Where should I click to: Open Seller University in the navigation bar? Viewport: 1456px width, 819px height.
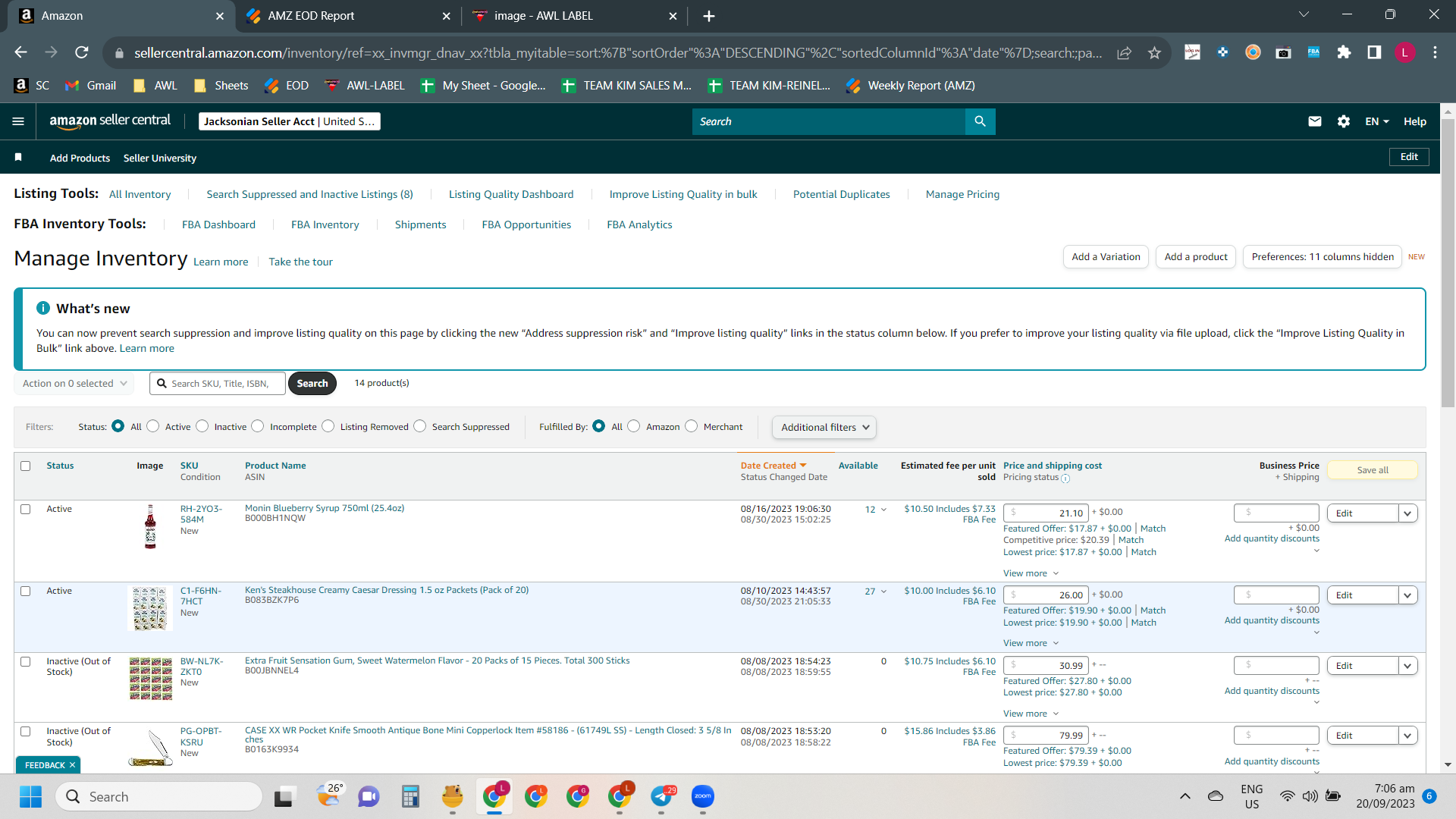point(160,158)
